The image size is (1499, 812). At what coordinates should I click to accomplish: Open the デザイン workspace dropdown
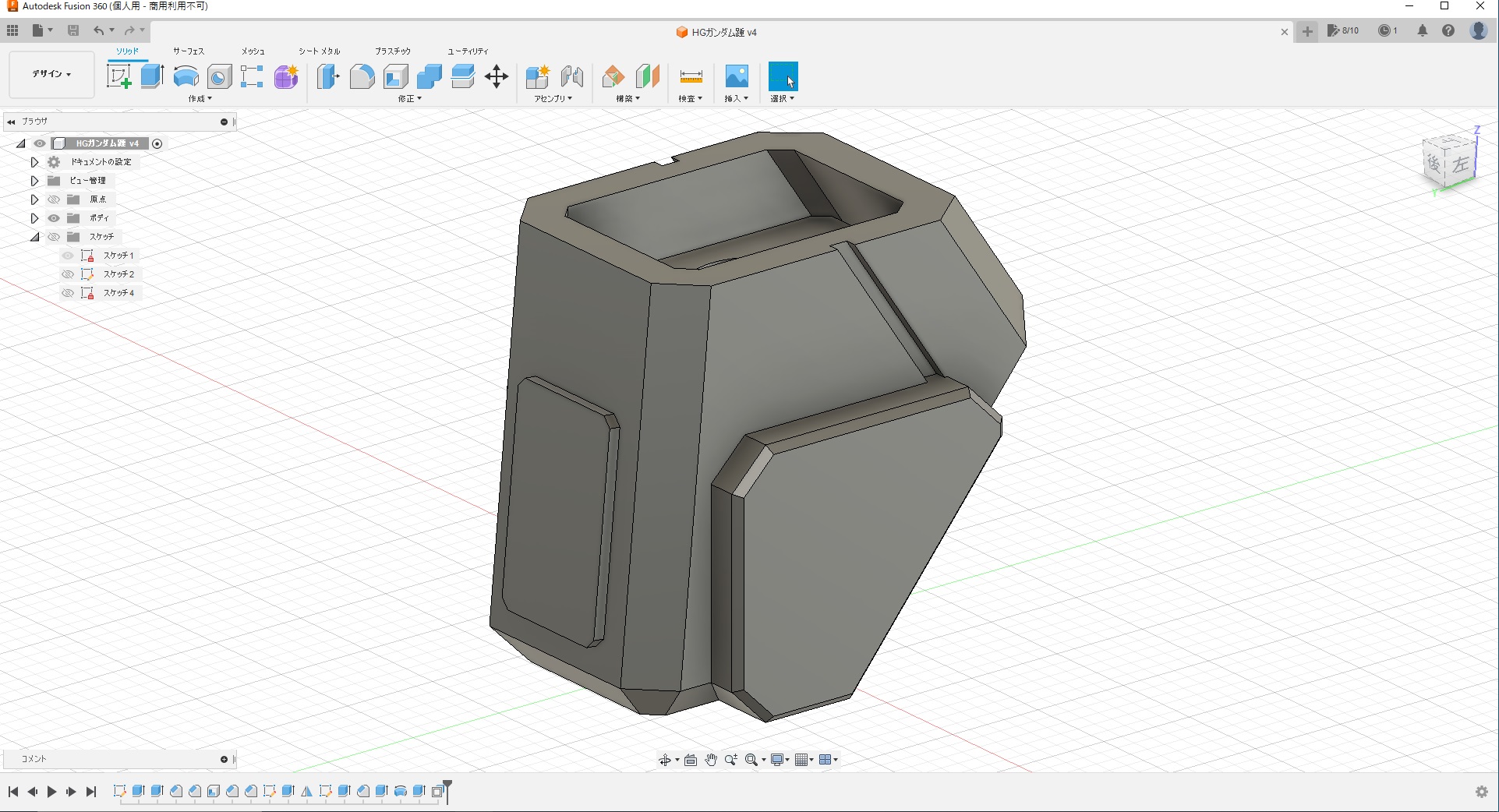51,74
